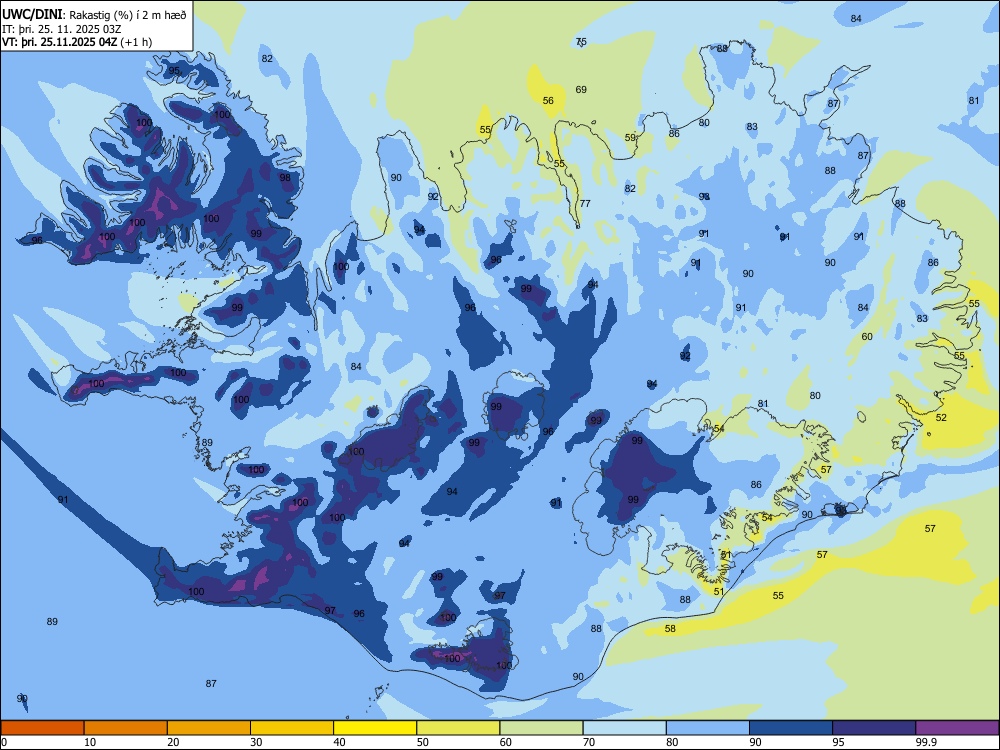The height and width of the screenshot is (750, 1000).
Task: Click the '75' humidity value on the map
Action: (581, 41)
